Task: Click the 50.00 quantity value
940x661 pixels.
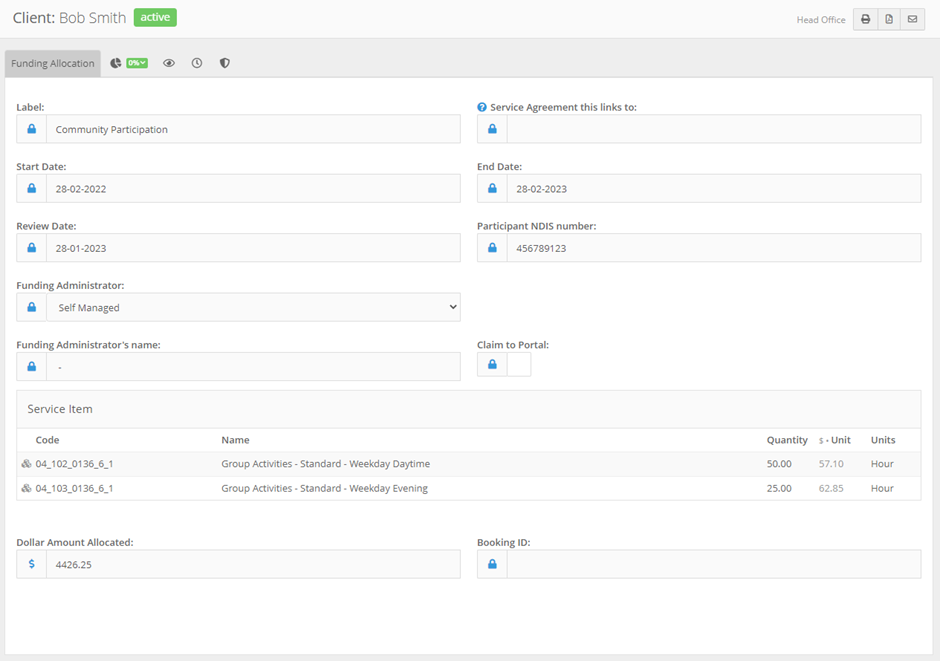Action: coord(779,464)
